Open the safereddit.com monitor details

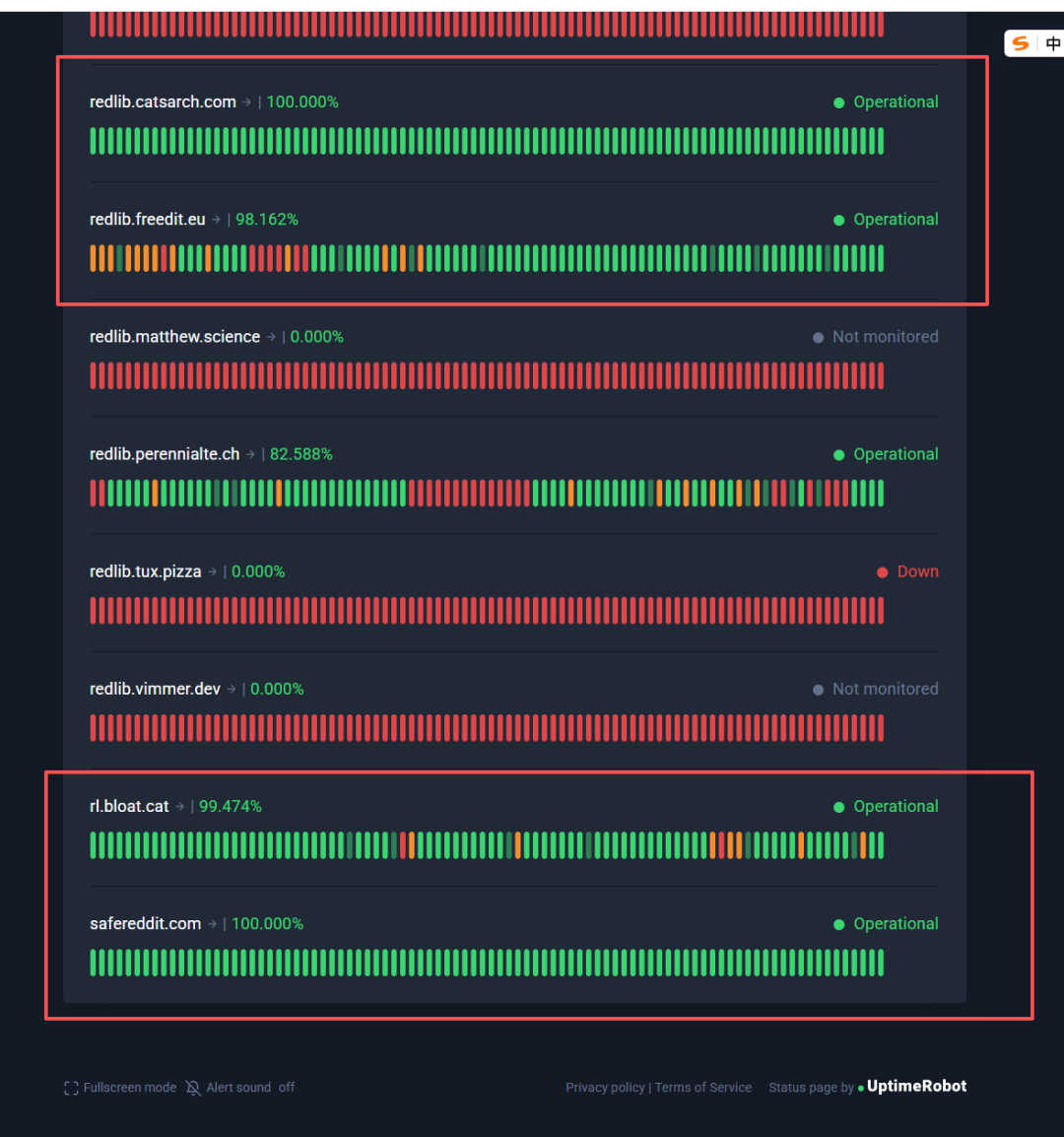146,924
